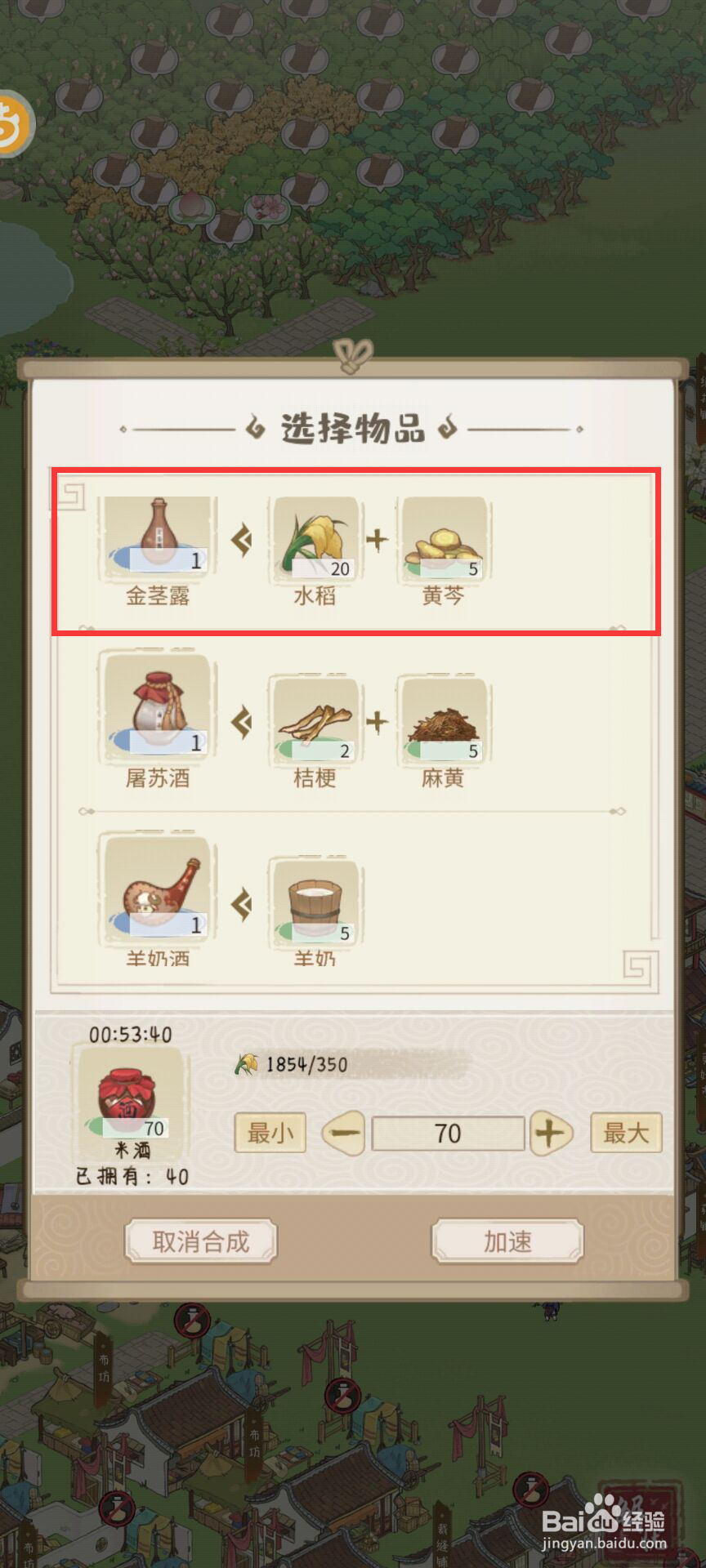Set quantity to maximum with 最大
This screenshot has width=706, height=1568.
point(626,1133)
